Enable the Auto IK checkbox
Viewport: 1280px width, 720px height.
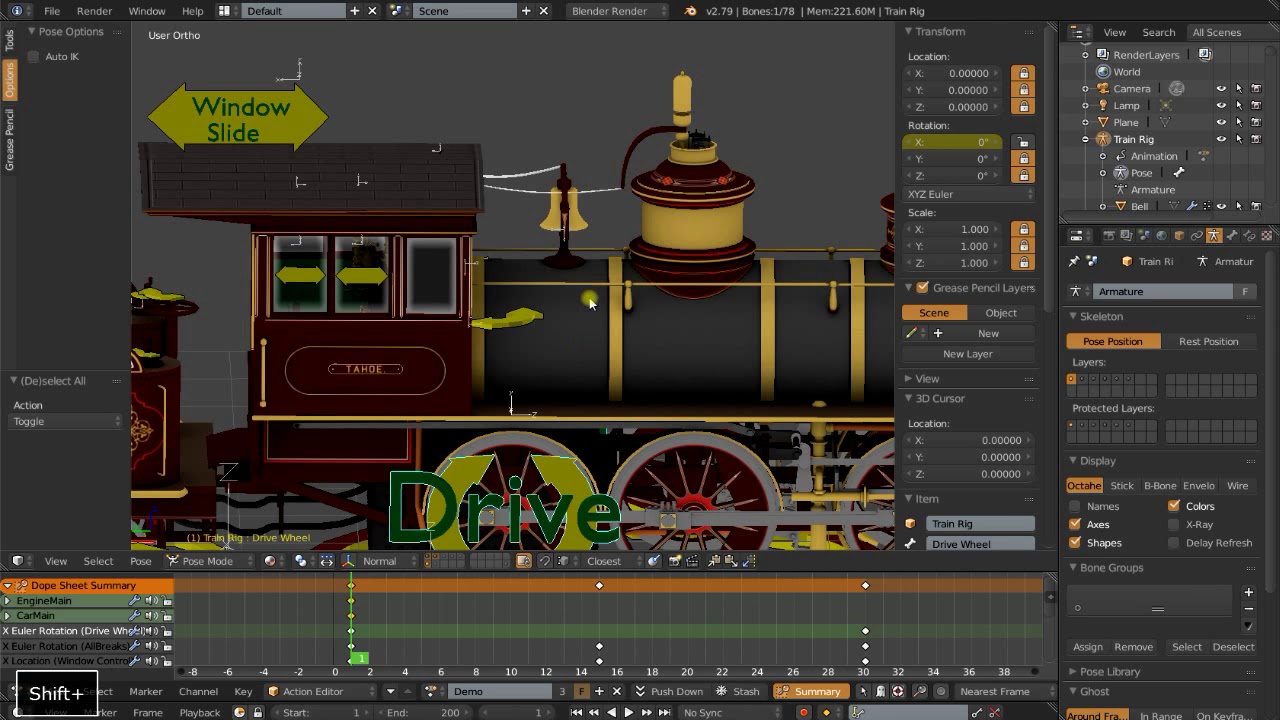(34, 56)
